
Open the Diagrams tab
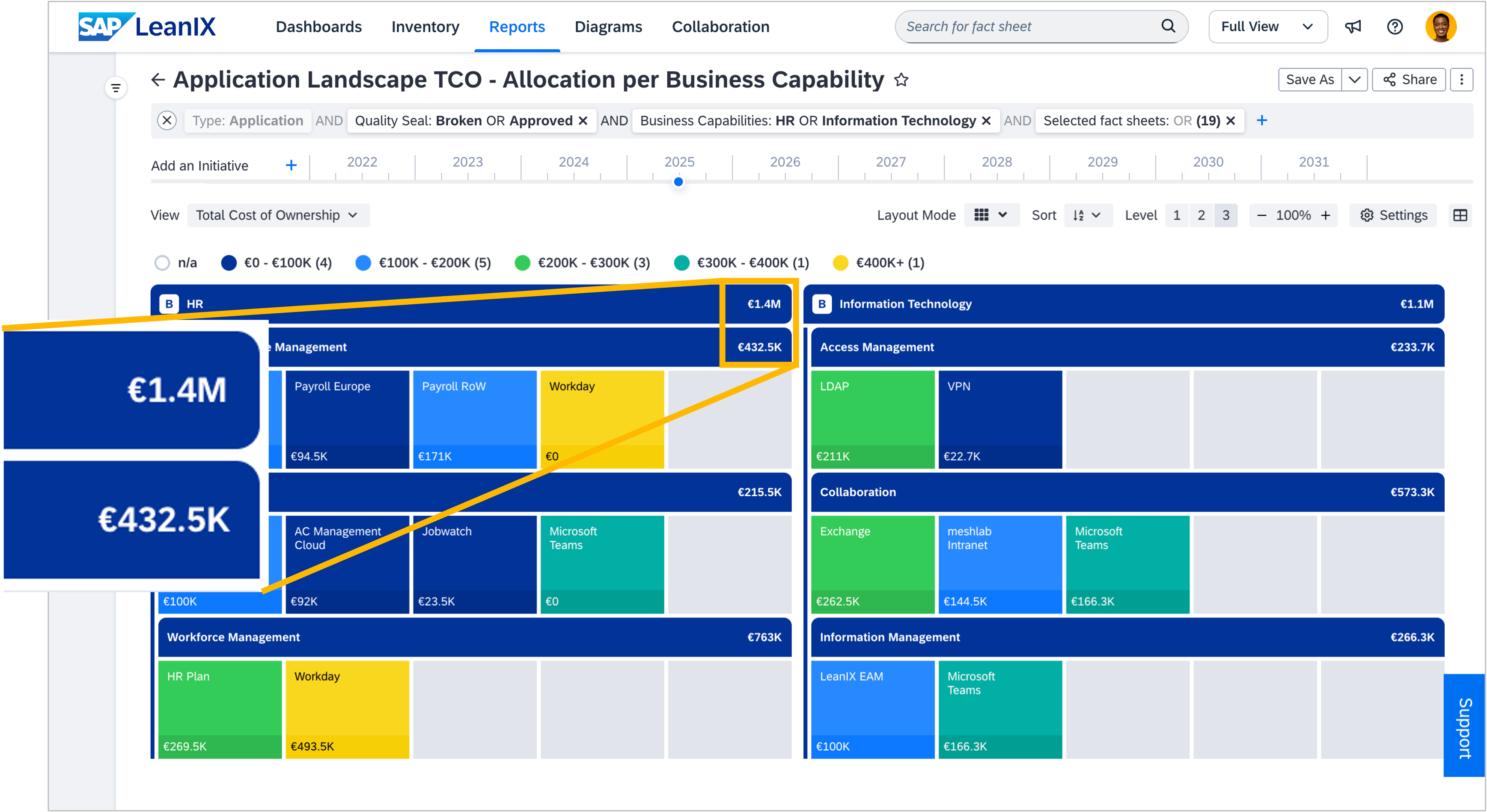[608, 27]
